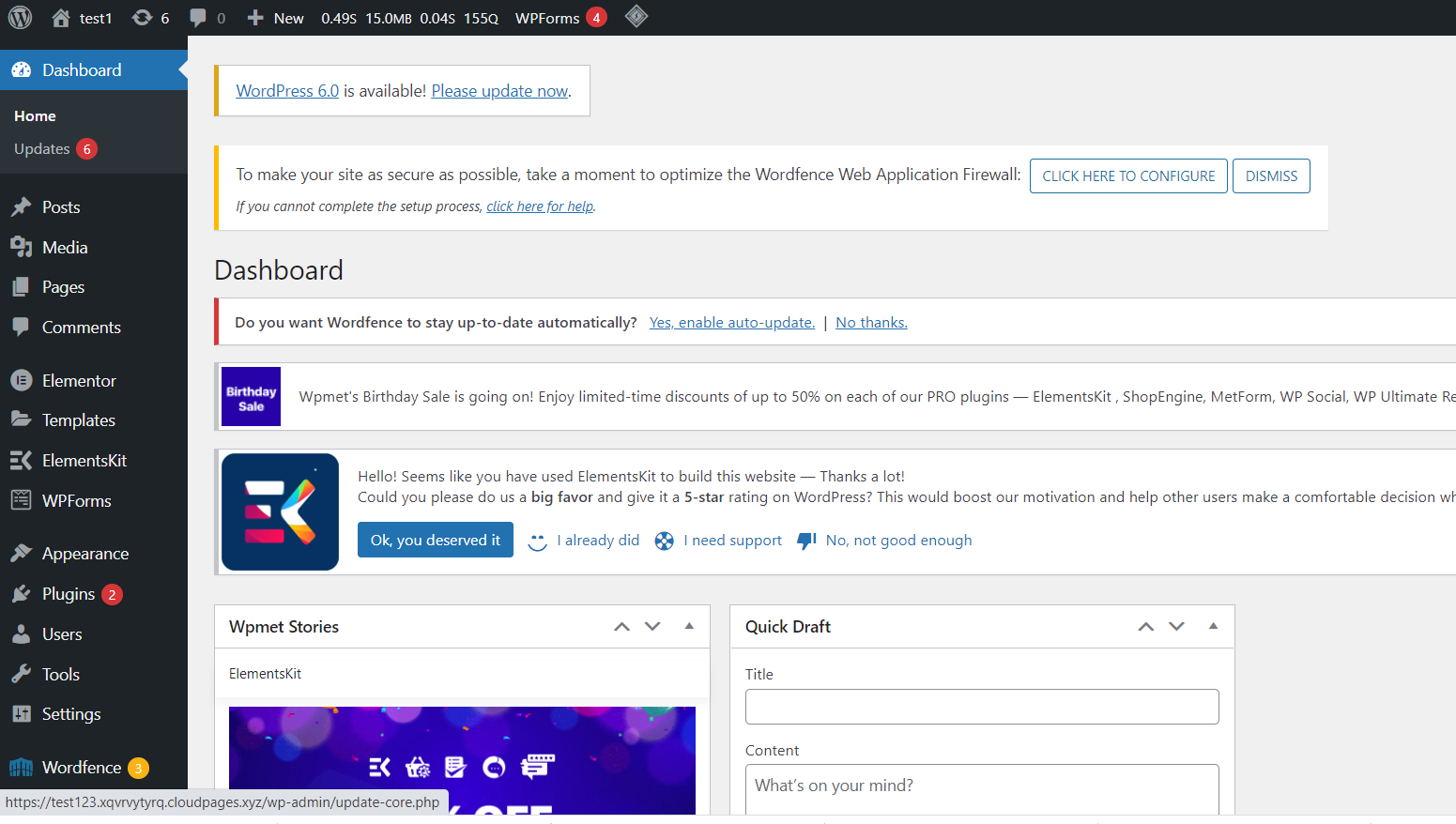Click 'click here for help' link

click(x=540, y=206)
